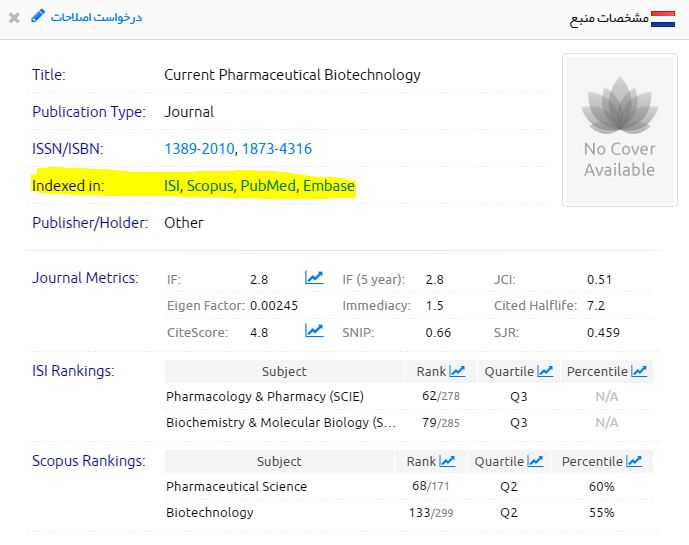
Task: Click the Netherlands flag icon
Action: pyautogui.click(x=663, y=18)
